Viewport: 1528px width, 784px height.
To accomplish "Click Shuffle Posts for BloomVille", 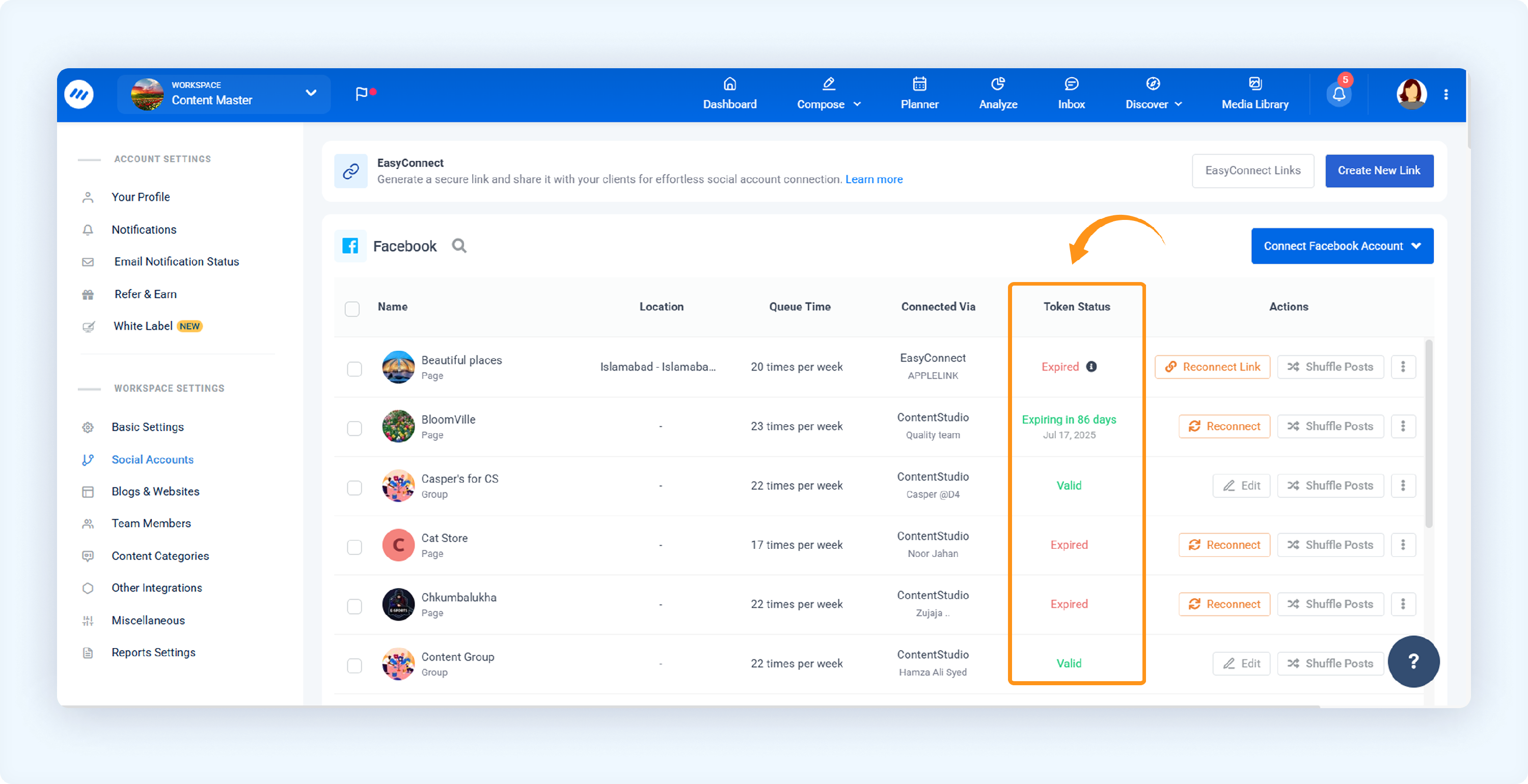I will [1330, 426].
